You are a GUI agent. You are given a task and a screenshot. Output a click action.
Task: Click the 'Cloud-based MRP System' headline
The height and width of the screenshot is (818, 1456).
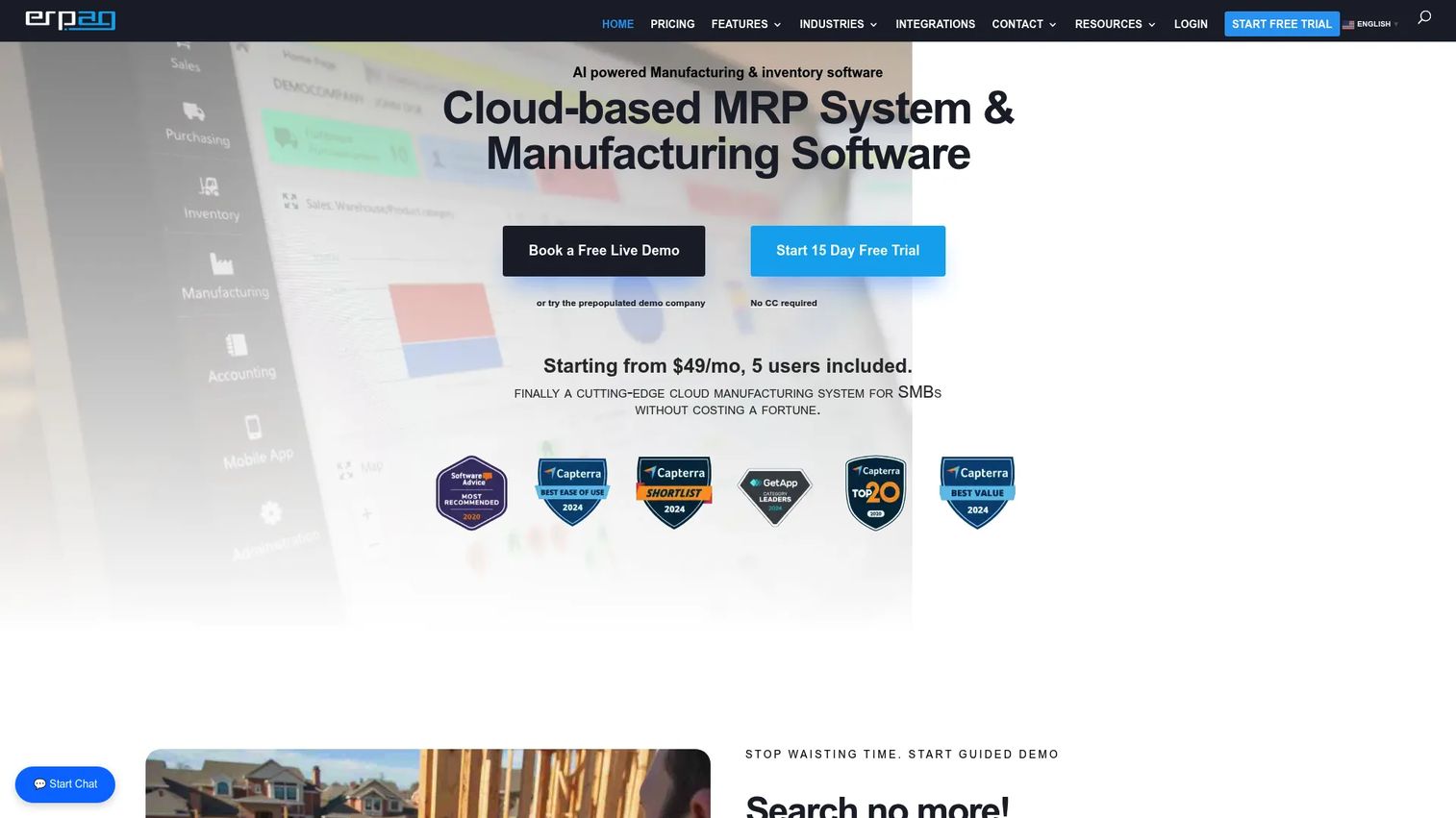pos(728,131)
